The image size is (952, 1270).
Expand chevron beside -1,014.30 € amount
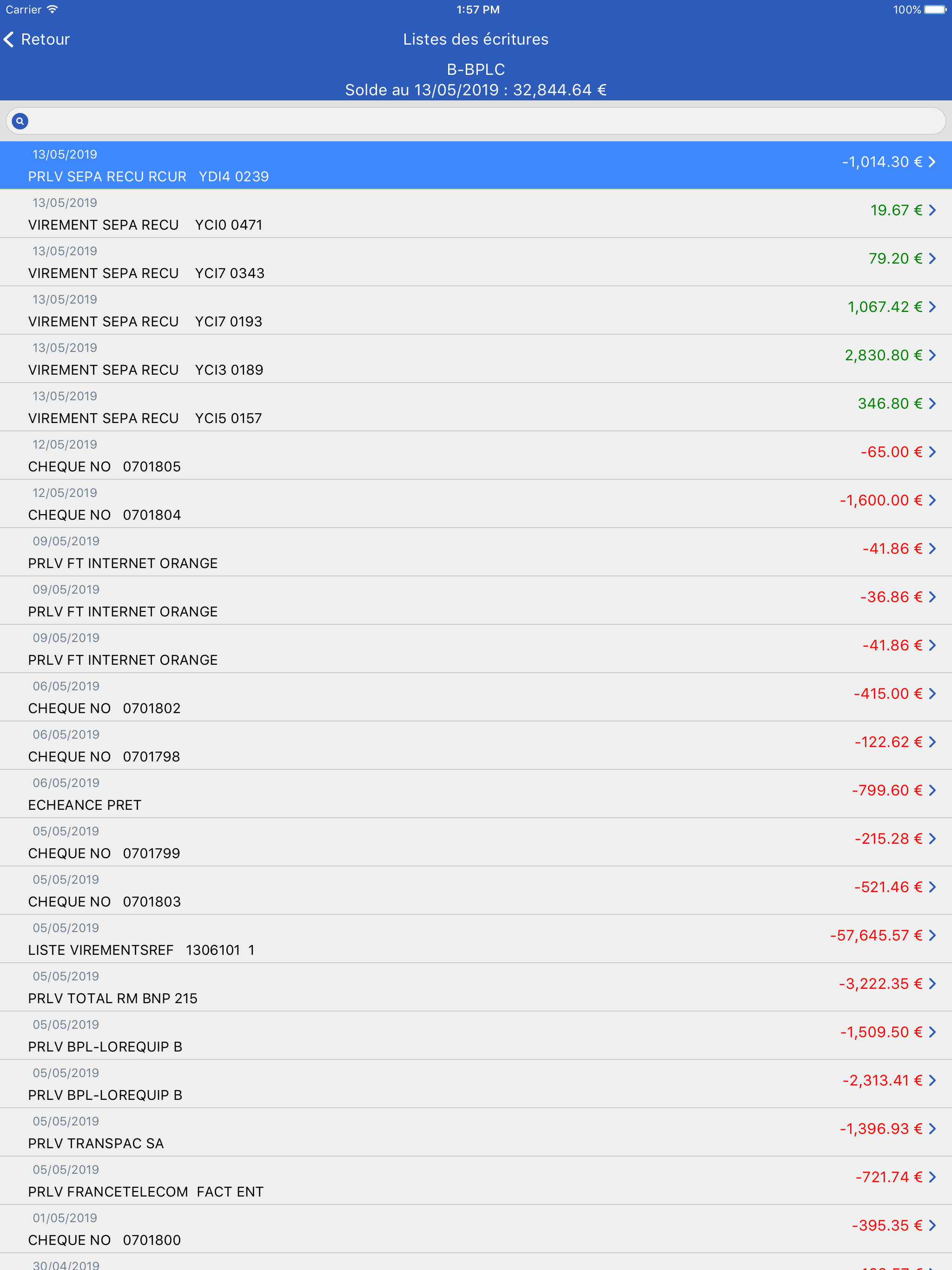pos(932,163)
